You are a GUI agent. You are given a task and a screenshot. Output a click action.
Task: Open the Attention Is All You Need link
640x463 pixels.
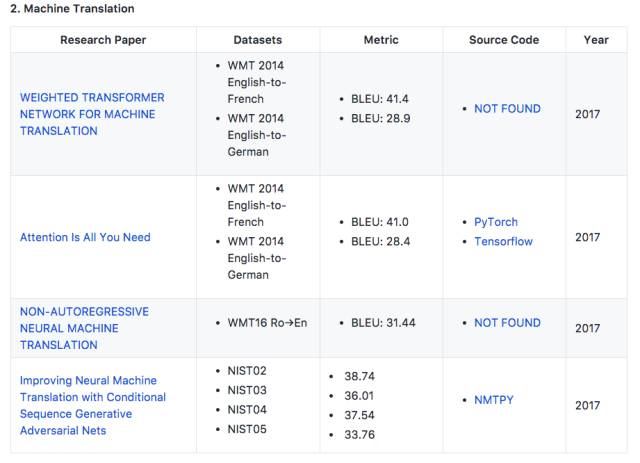(x=85, y=238)
